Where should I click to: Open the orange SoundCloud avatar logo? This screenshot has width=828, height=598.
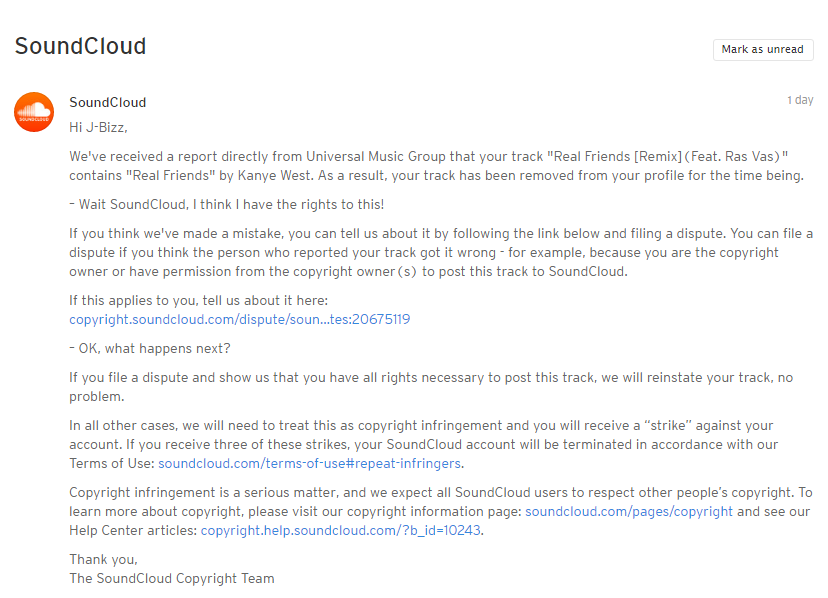[34, 111]
